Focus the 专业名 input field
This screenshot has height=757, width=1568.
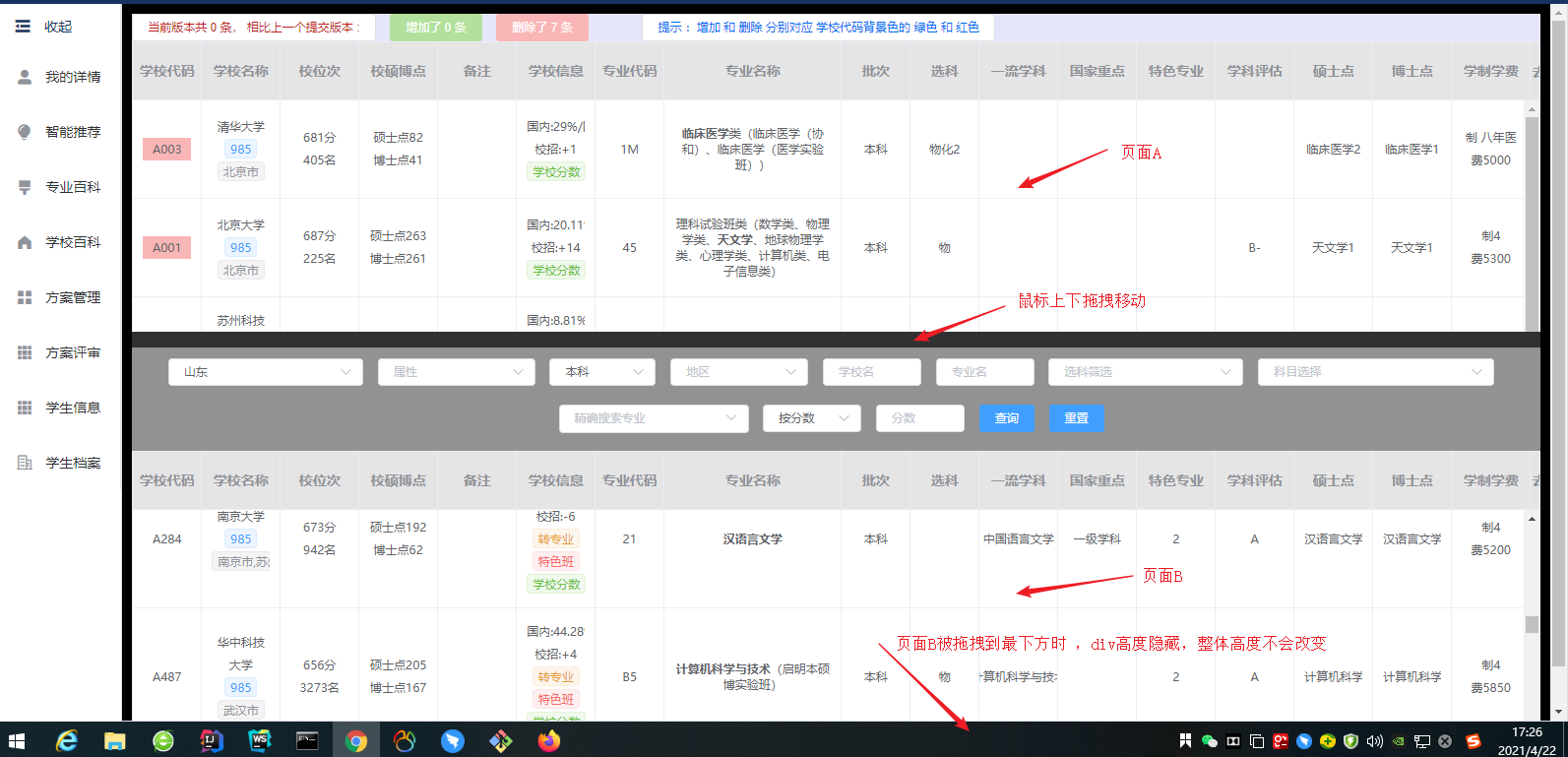[x=985, y=372]
